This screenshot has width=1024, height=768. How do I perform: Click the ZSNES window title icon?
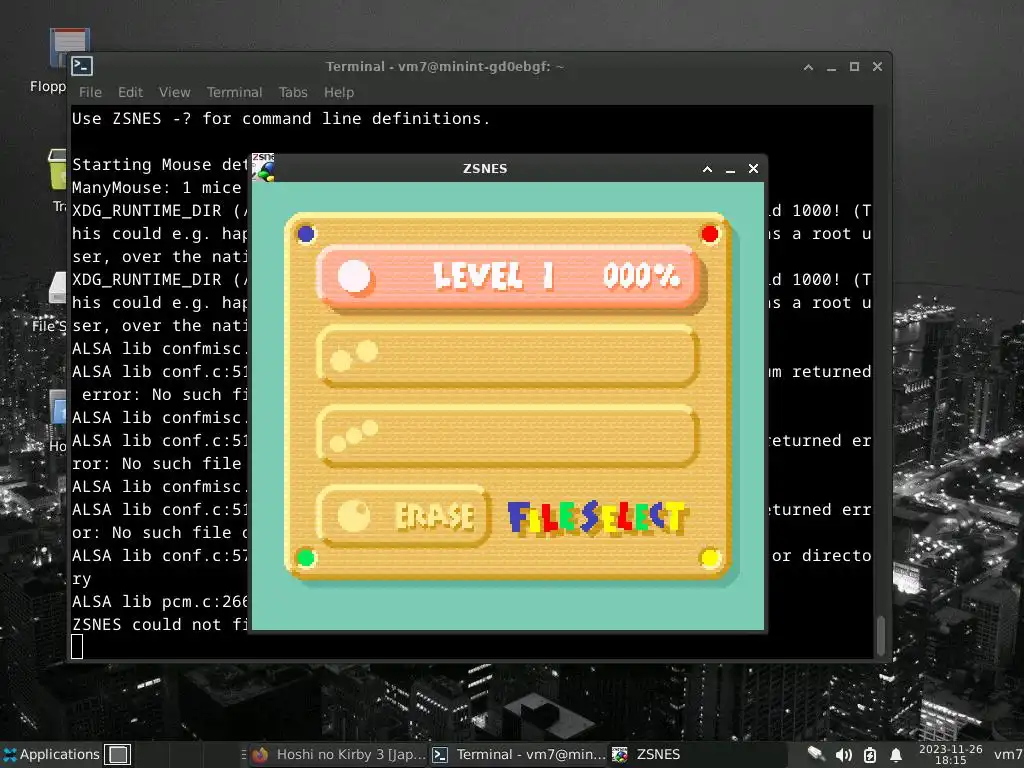[263, 168]
